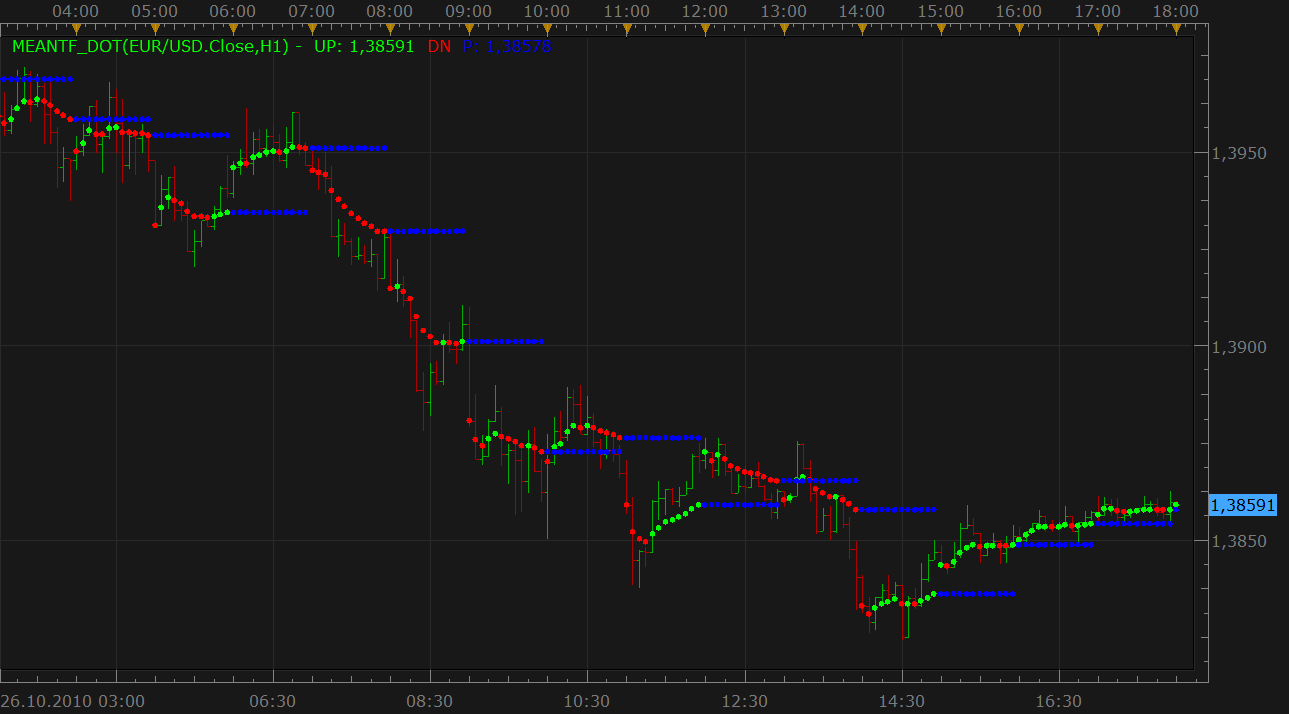1289x714 pixels.
Task: Click the red DN indicator label
Action: (439, 46)
